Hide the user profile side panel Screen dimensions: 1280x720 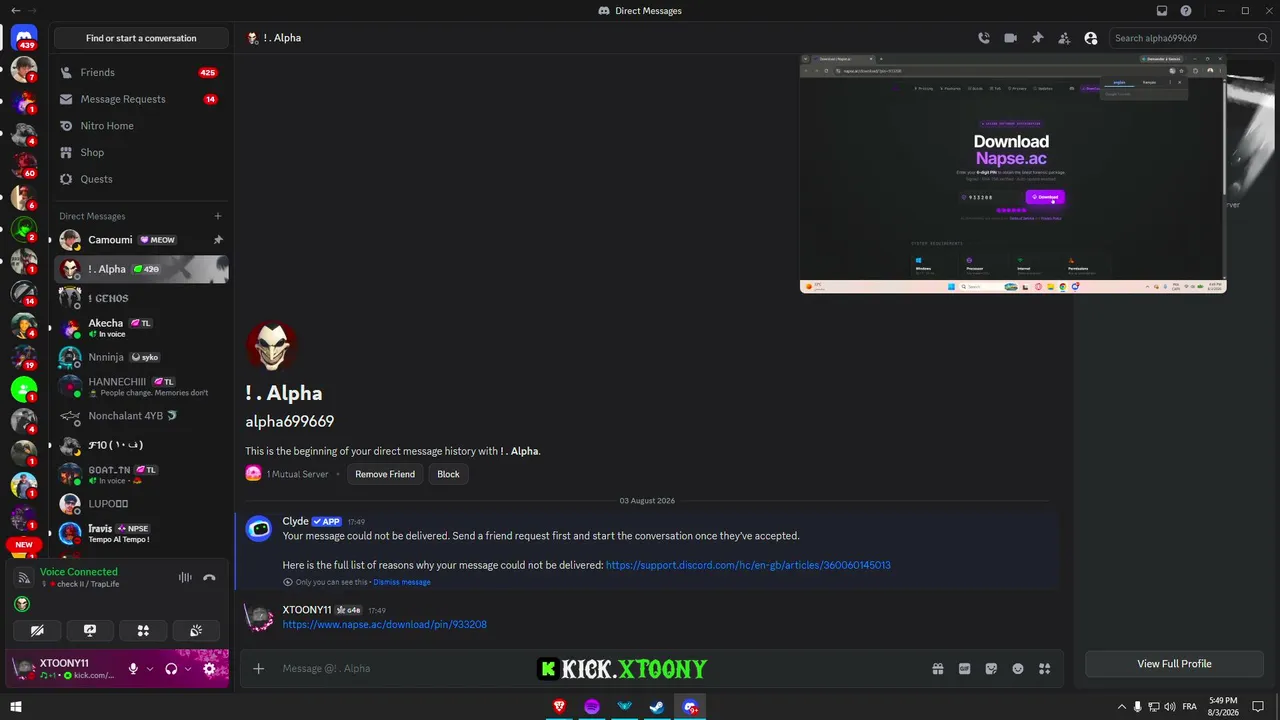(x=1091, y=38)
